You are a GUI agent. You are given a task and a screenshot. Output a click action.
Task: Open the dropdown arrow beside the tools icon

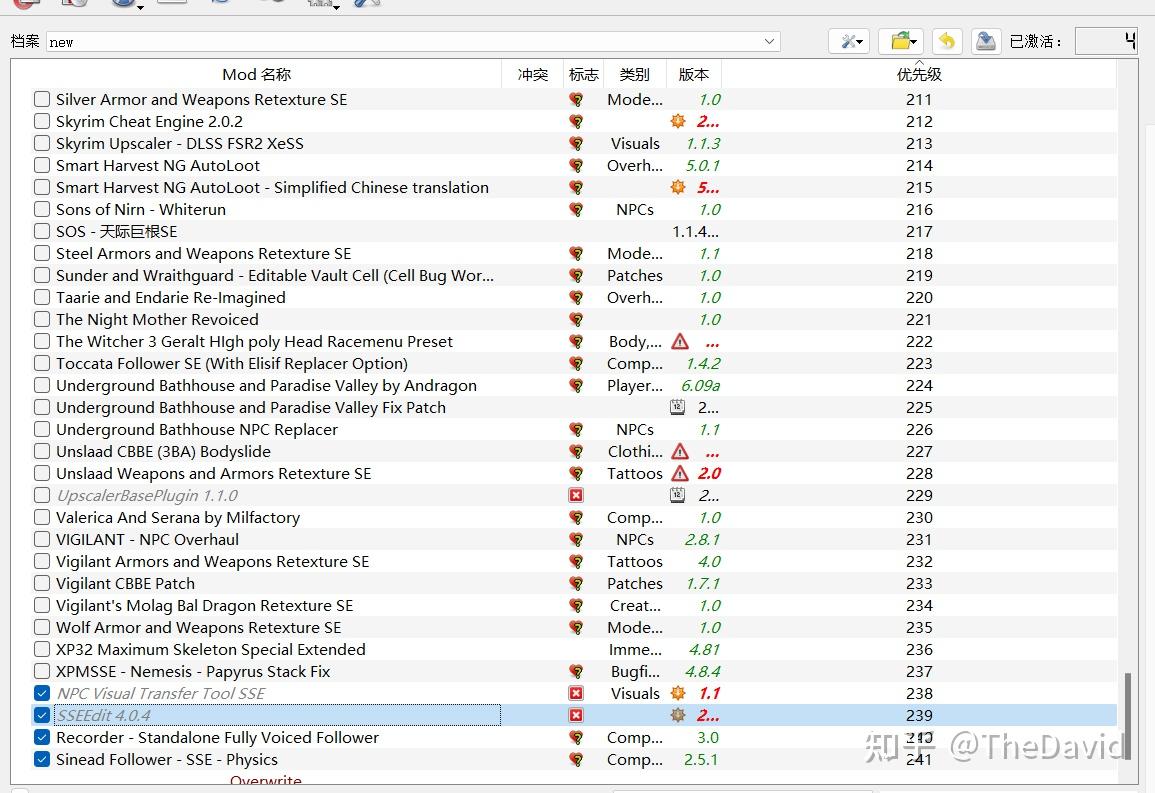860,42
